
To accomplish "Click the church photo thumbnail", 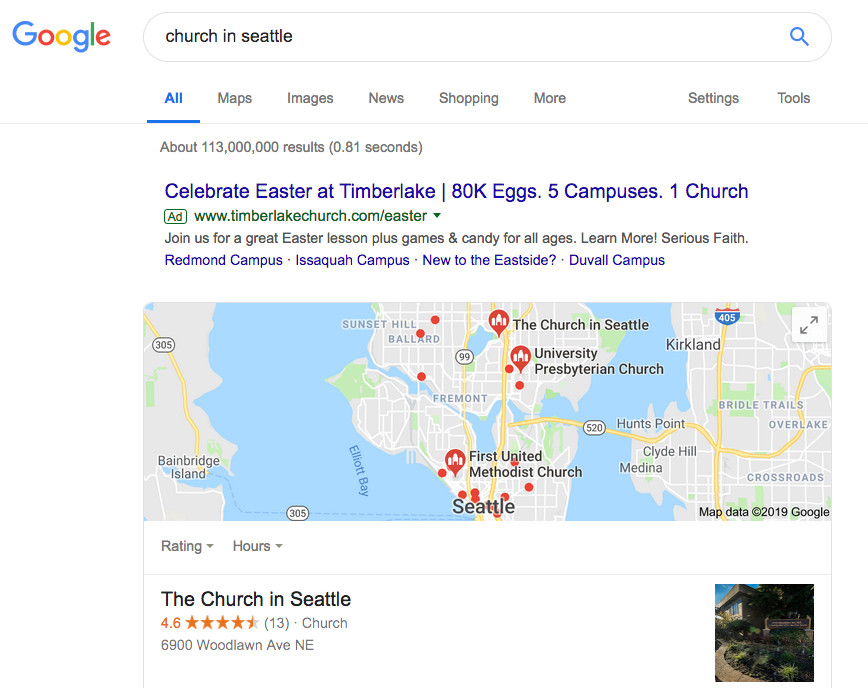I will (x=764, y=633).
